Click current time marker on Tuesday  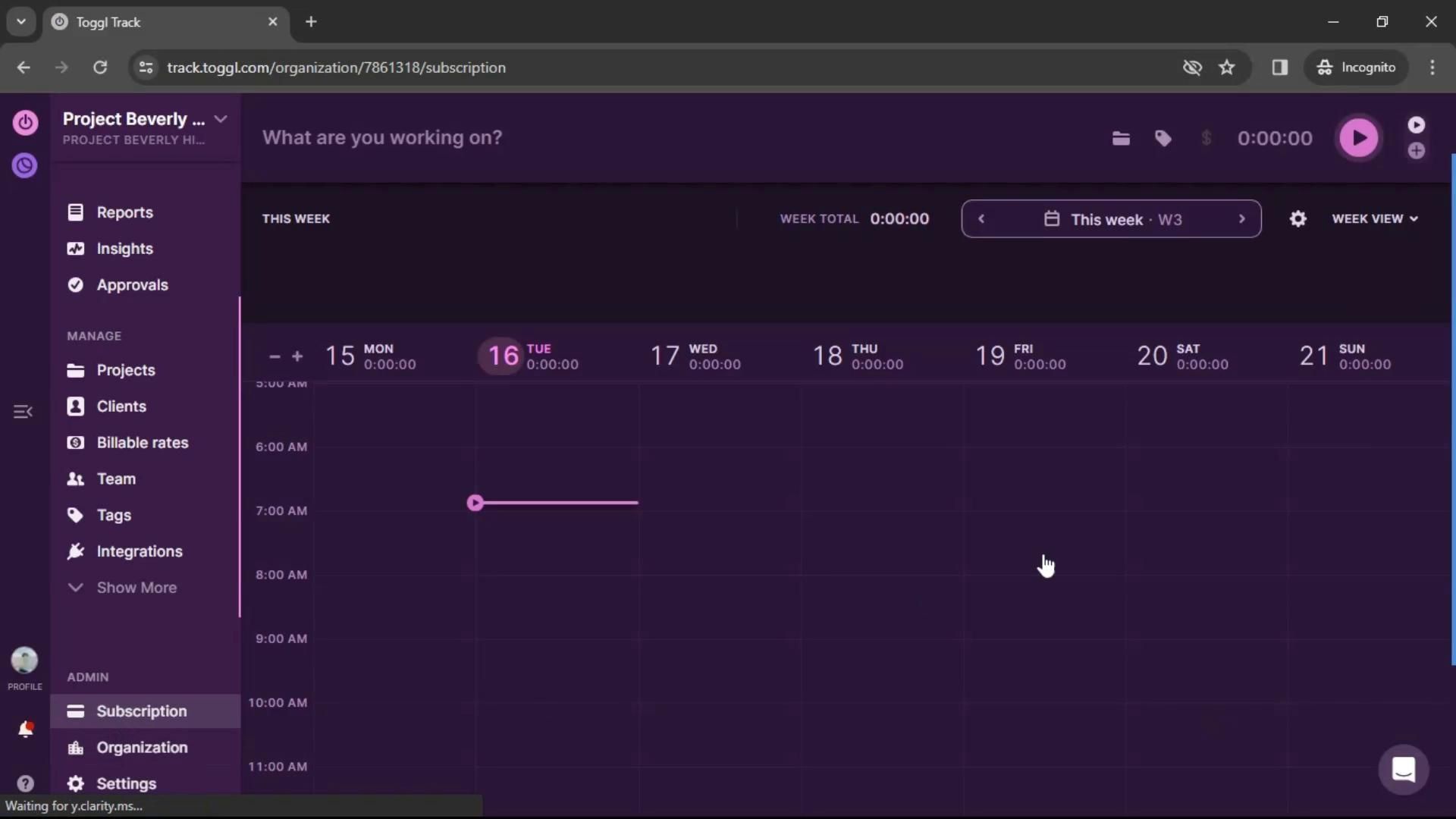point(475,503)
